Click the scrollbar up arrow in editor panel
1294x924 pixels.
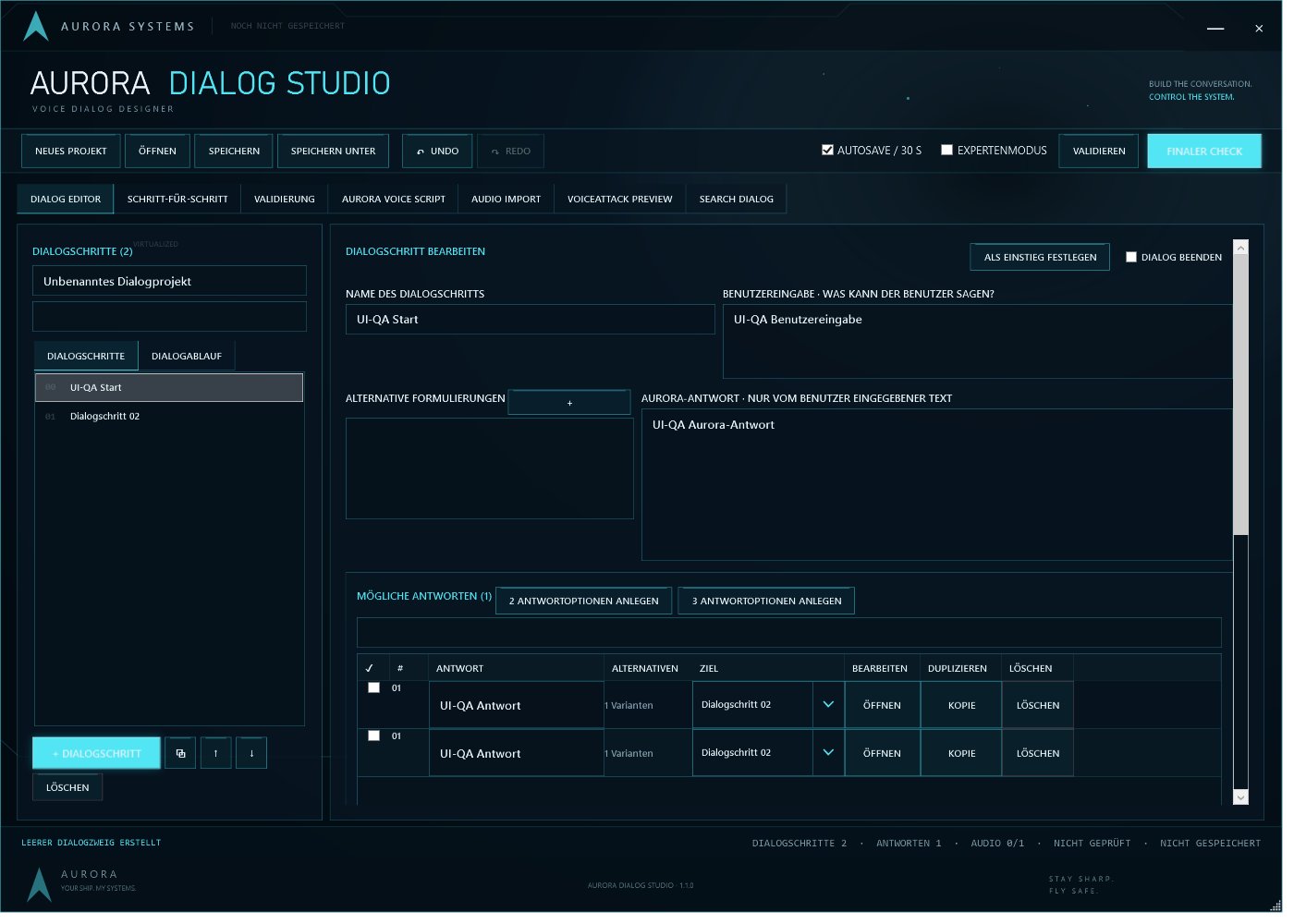click(1241, 247)
